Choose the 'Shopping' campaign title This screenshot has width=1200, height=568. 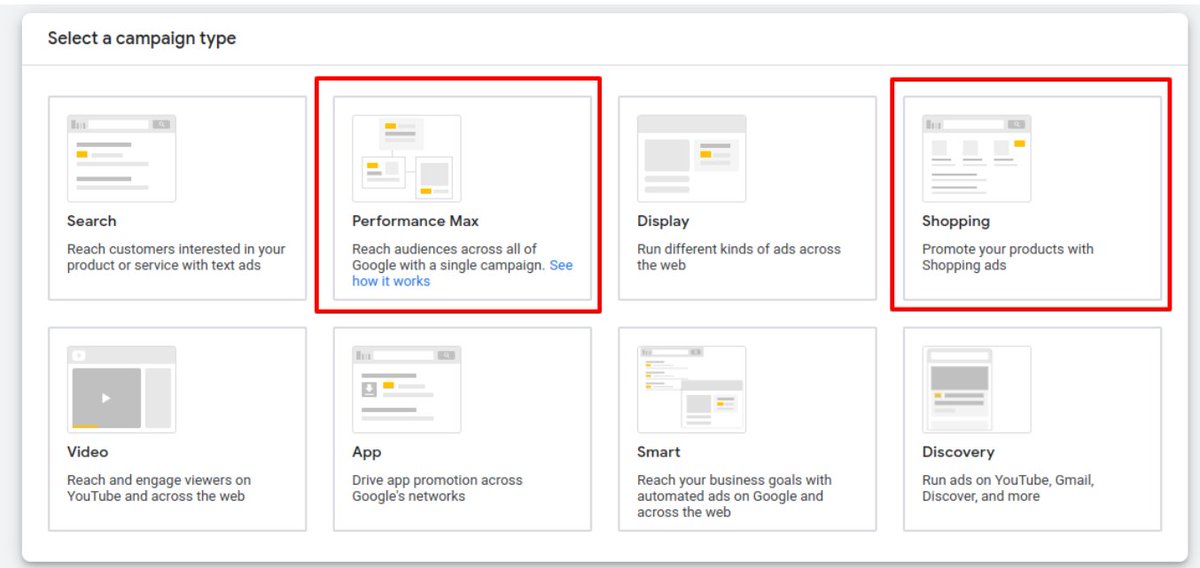coord(956,221)
